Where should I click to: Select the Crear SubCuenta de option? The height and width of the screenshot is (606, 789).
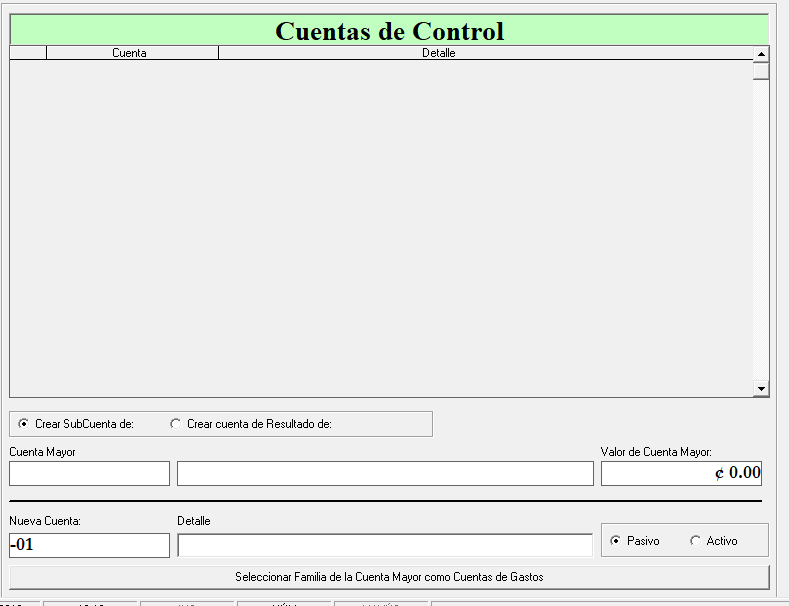(x=24, y=424)
